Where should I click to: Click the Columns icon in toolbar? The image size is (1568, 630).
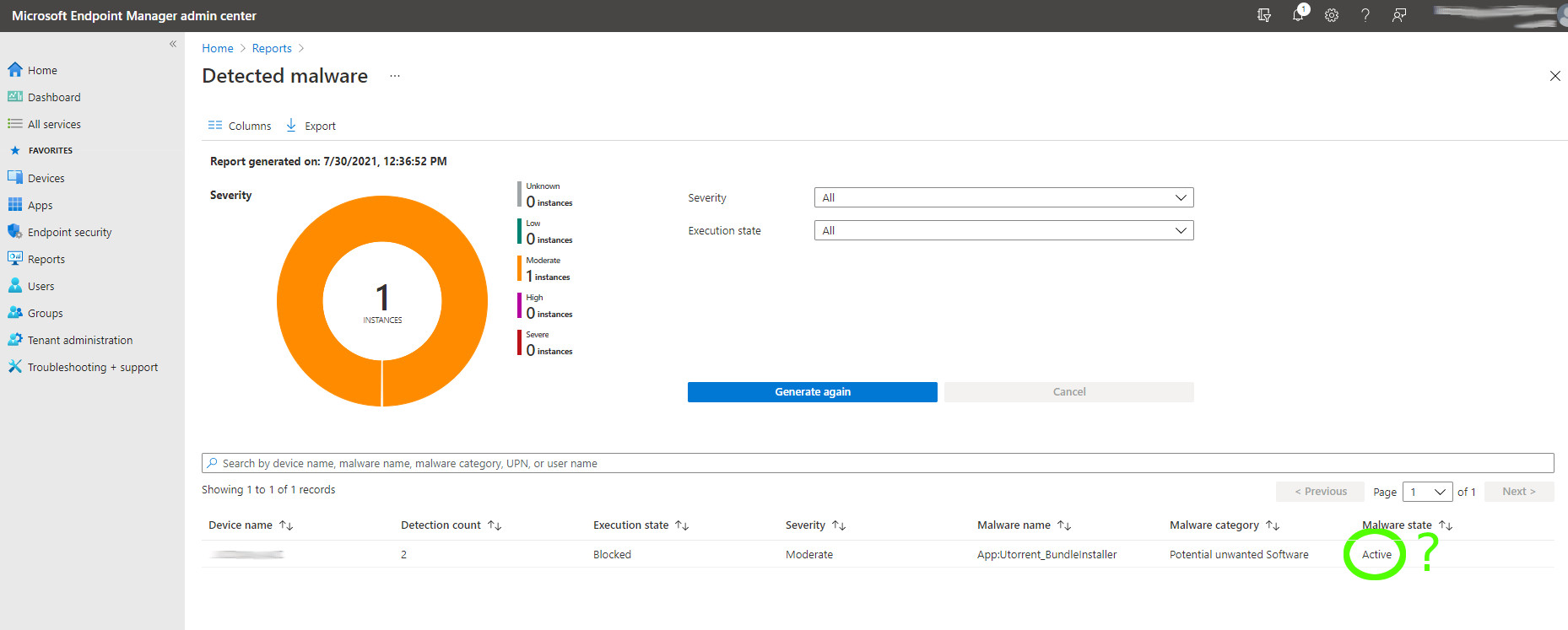[x=215, y=126]
